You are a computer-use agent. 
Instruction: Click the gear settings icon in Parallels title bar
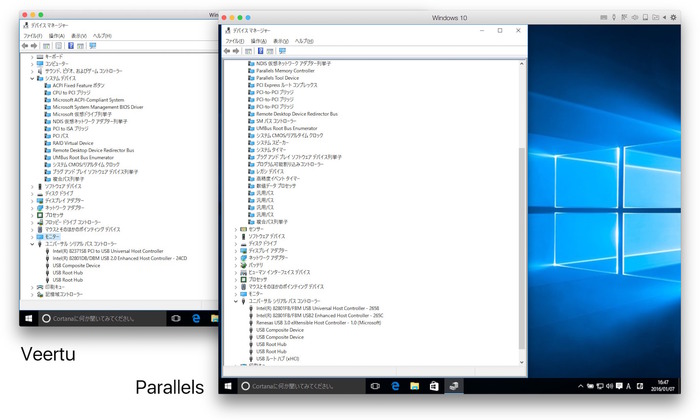674,17
